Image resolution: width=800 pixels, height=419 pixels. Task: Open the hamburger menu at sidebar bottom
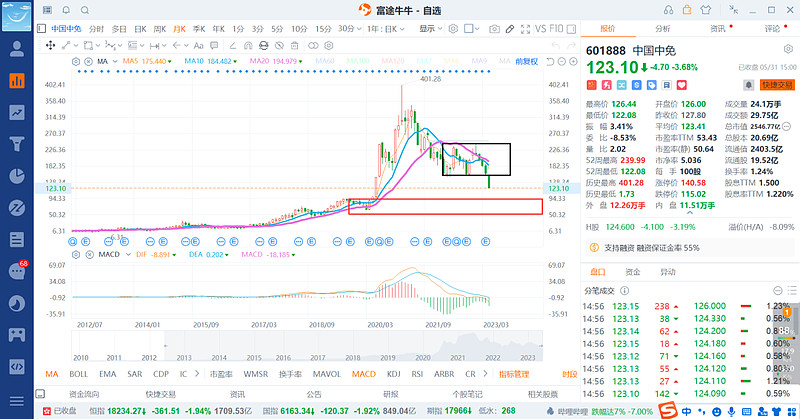(17, 401)
